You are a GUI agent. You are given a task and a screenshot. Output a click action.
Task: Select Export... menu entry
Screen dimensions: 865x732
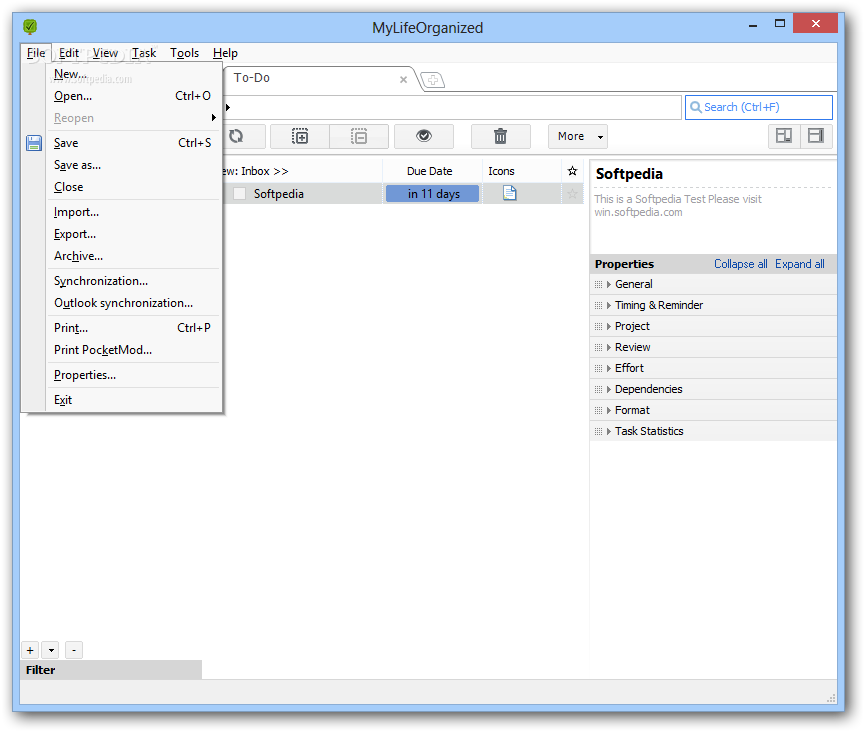[x=133, y=234]
